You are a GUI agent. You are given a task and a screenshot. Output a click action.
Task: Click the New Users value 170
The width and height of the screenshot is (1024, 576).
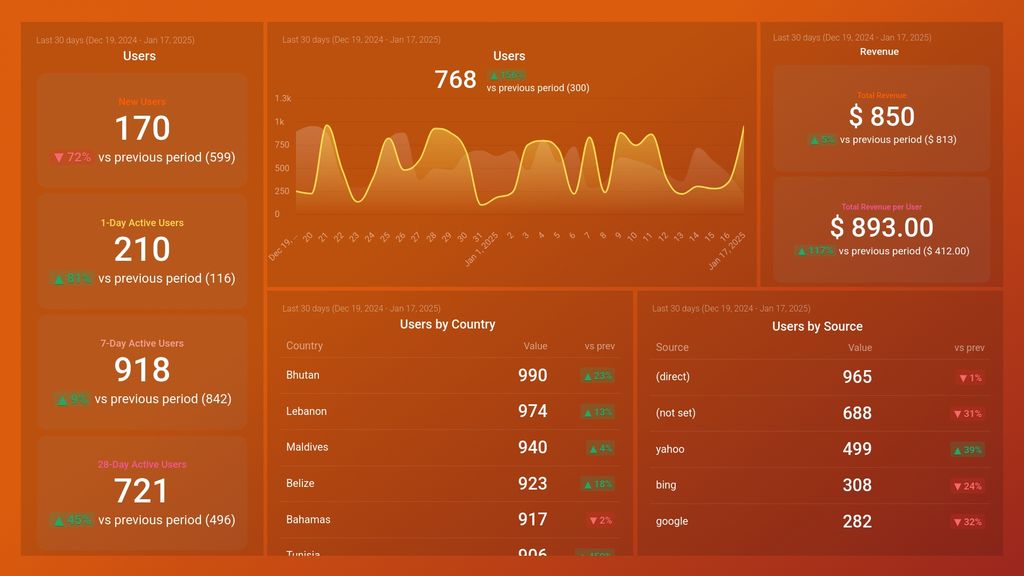(142, 128)
